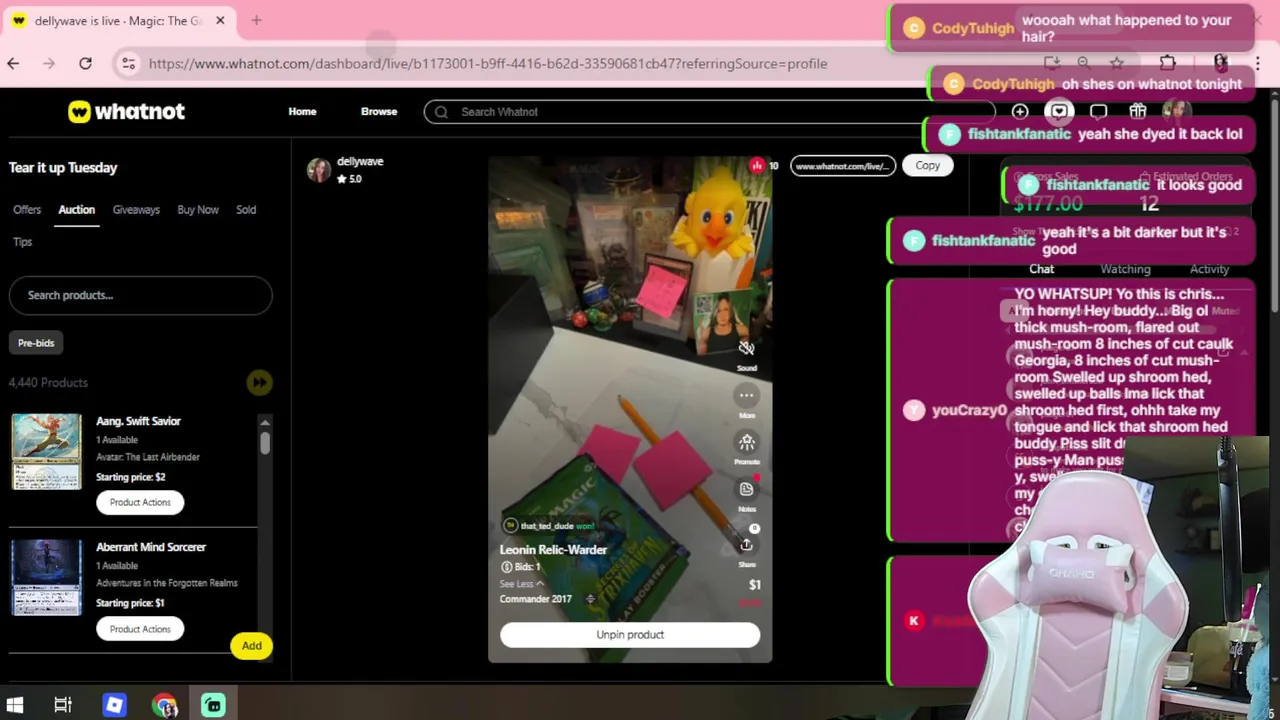This screenshot has height=720, width=1280.
Task: Click the Search products field
Action: [x=140, y=295]
